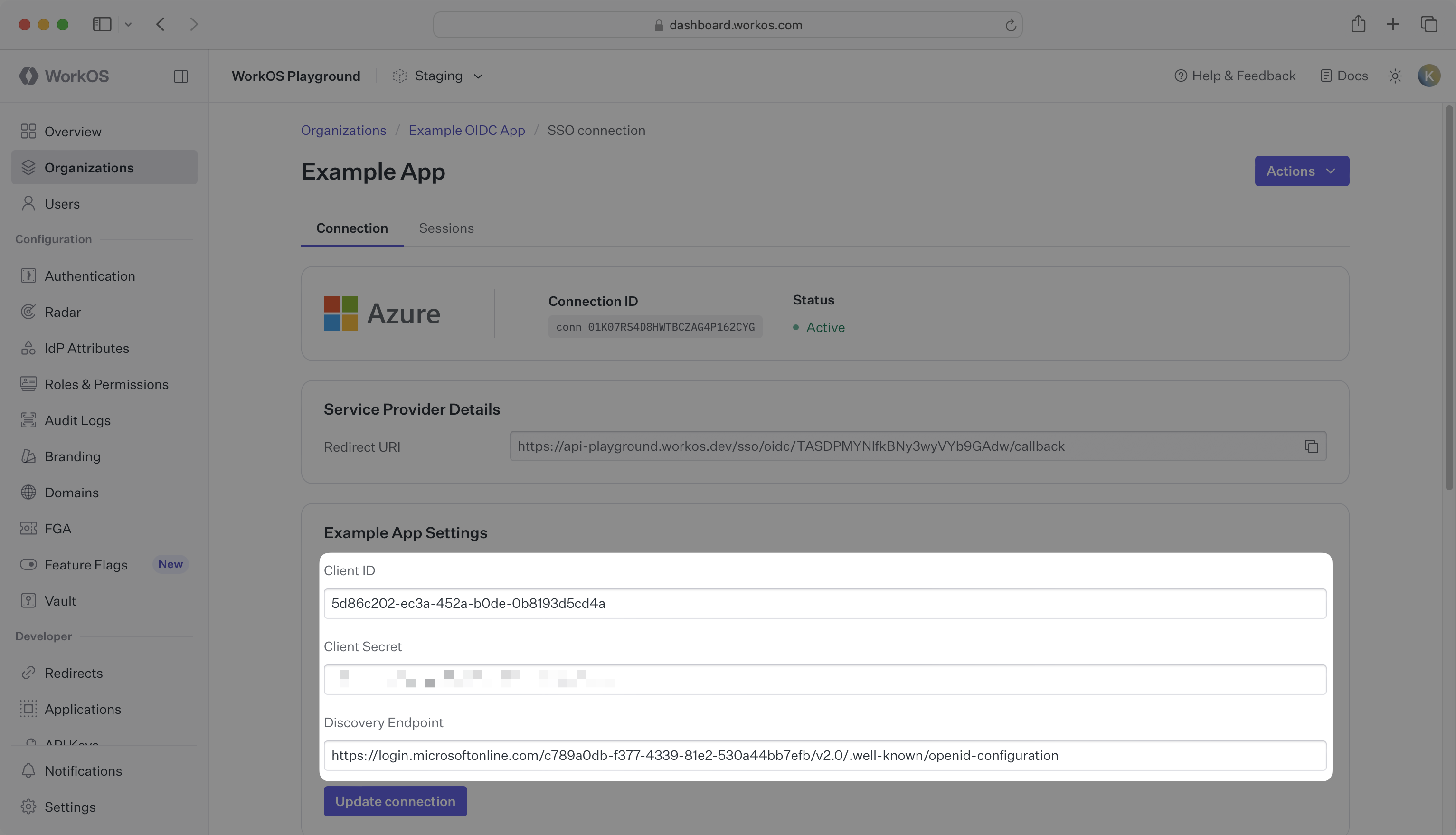This screenshot has width=1456, height=835.
Task: Click the Update connection button
Action: pyautogui.click(x=394, y=801)
